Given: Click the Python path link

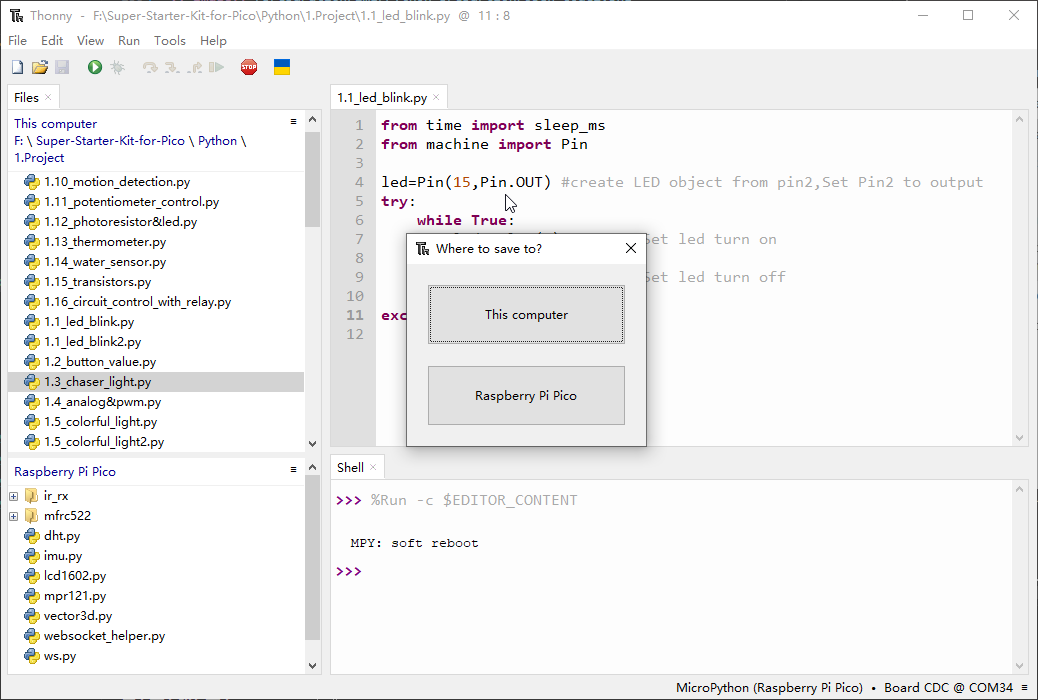Looking at the screenshot, I should (x=217, y=140).
